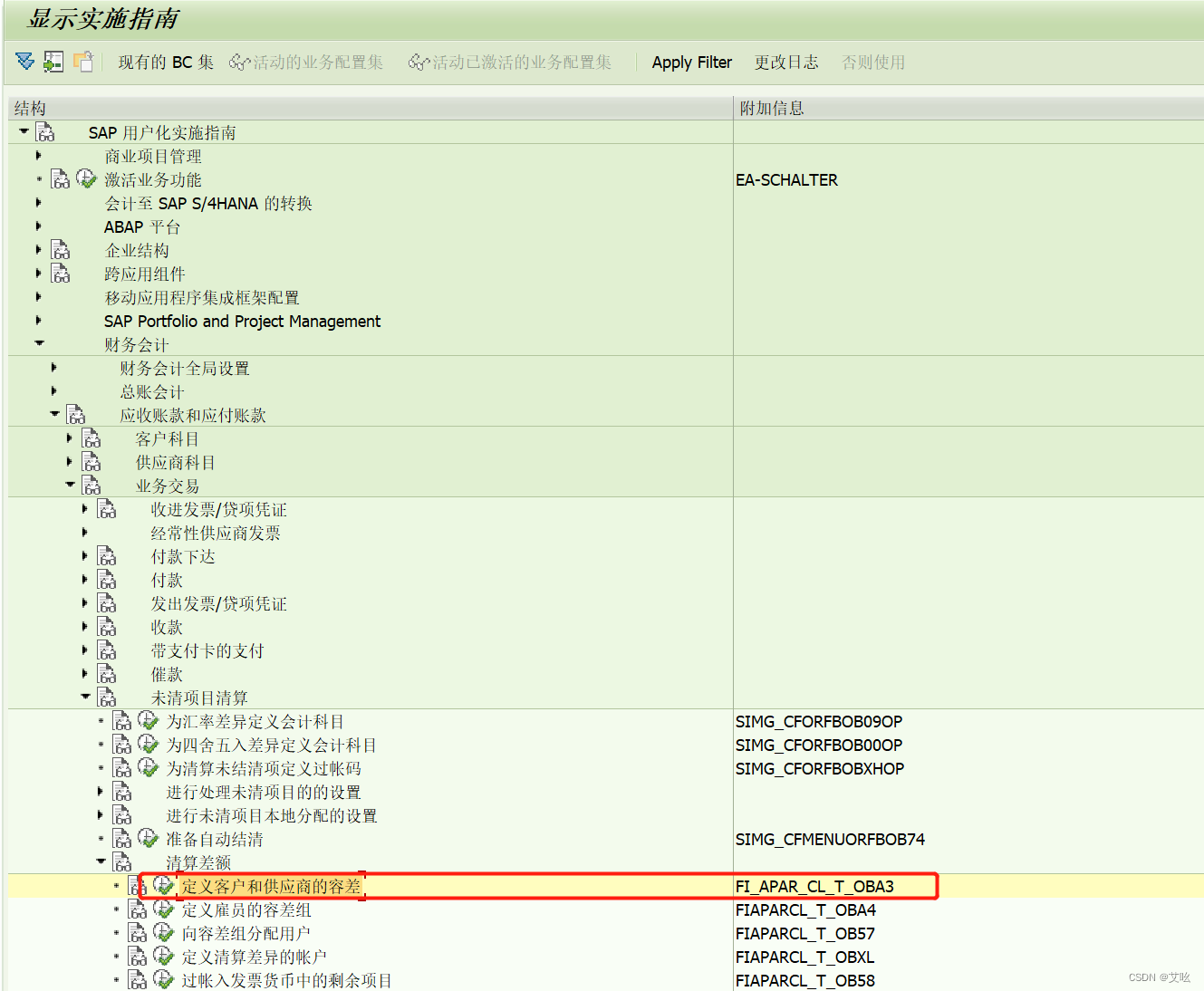Image resolution: width=1204 pixels, height=991 pixels.
Task: Click the third toolbar icon showing a clipboard
Action: coord(83,62)
